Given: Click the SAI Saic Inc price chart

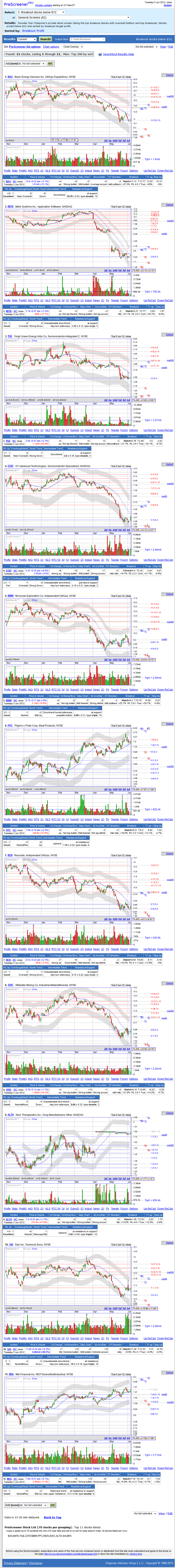Looking at the screenshot, I should pyautogui.click(x=68, y=1279).
